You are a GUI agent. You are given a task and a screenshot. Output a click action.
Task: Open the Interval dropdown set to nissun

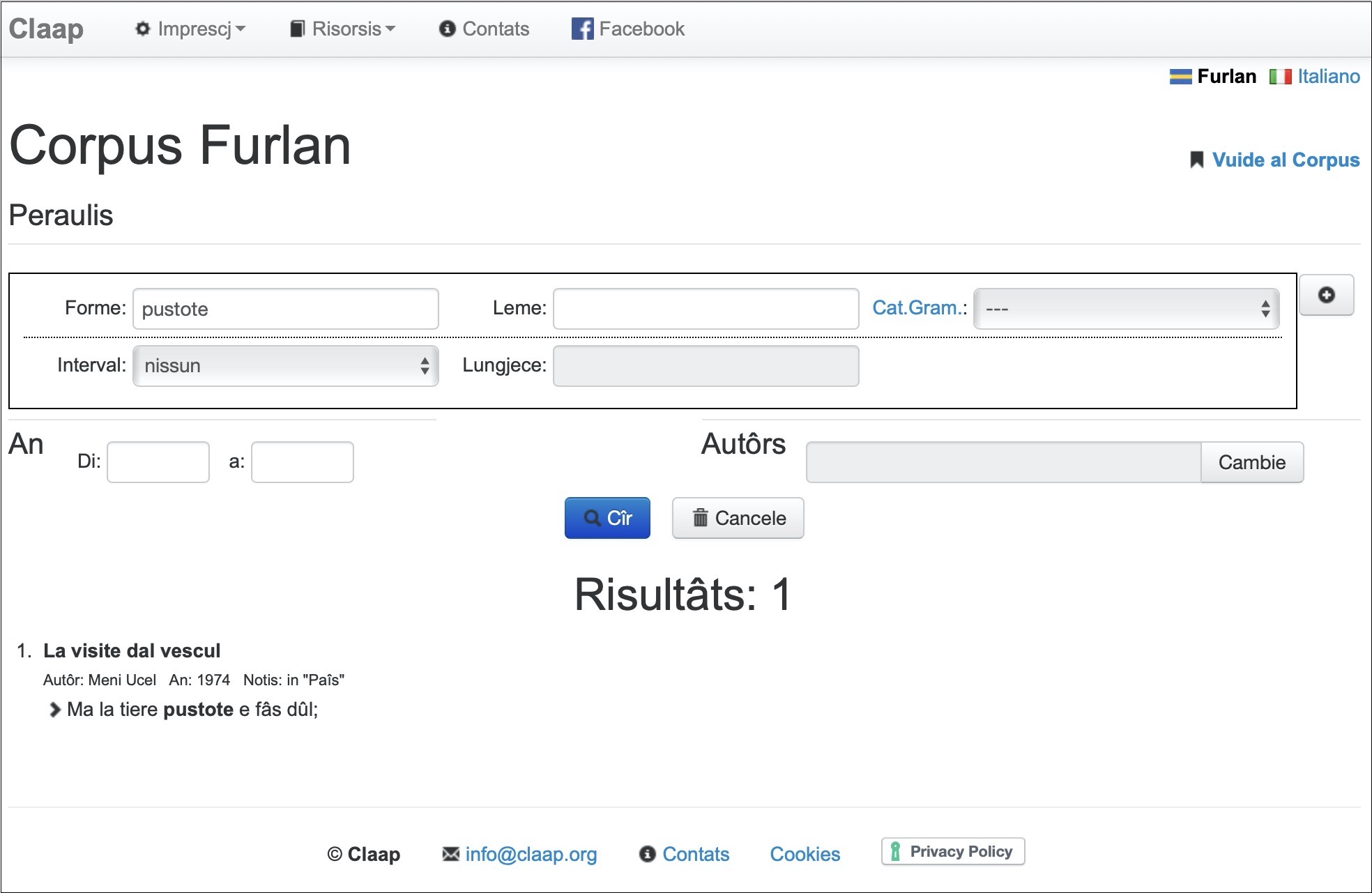285,366
